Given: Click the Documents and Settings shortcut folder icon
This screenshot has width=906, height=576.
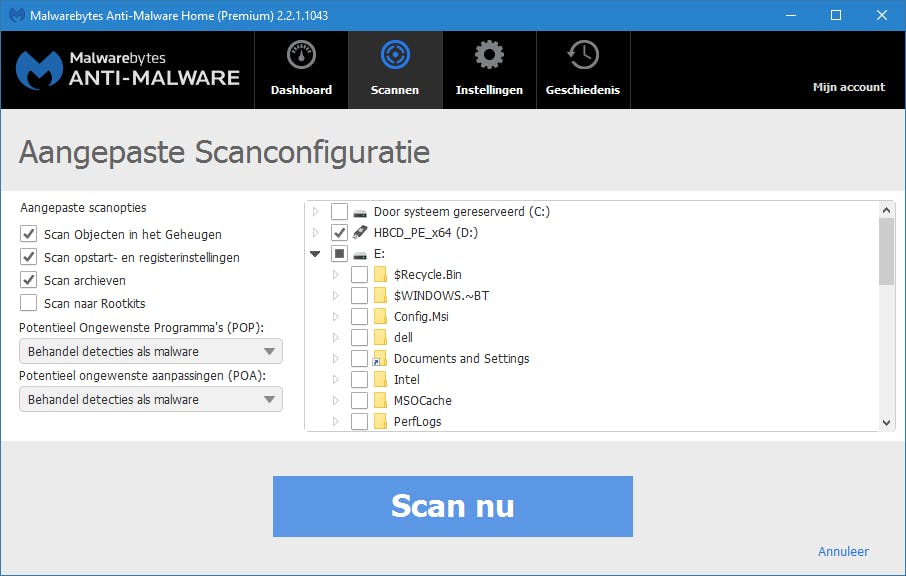Looking at the screenshot, I should pos(380,358).
